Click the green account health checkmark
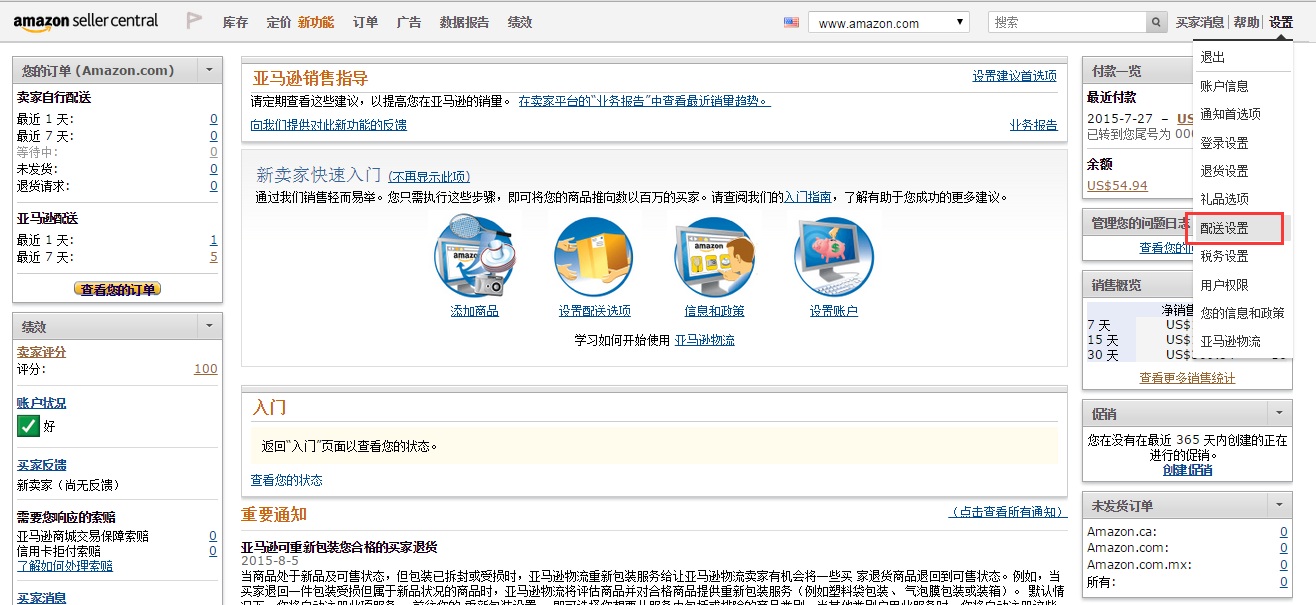This screenshot has width=1316, height=605. pos(28,426)
